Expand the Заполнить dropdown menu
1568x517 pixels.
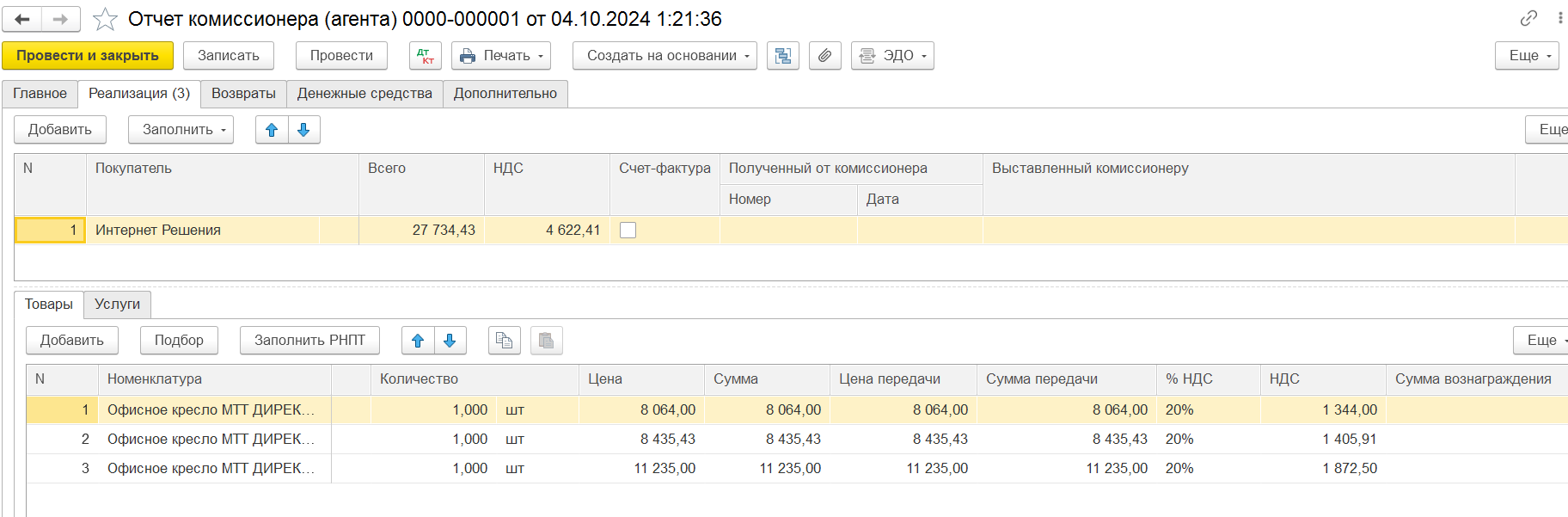click(181, 130)
